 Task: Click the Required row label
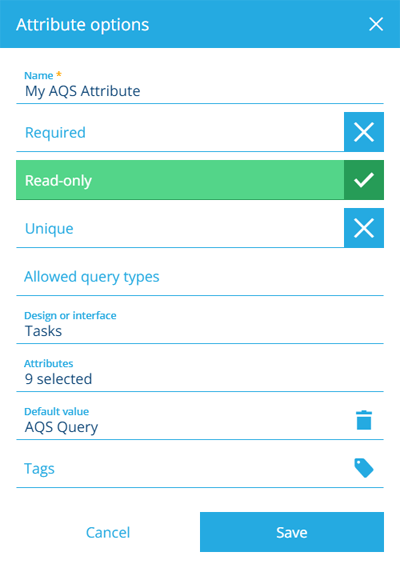pos(55,133)
